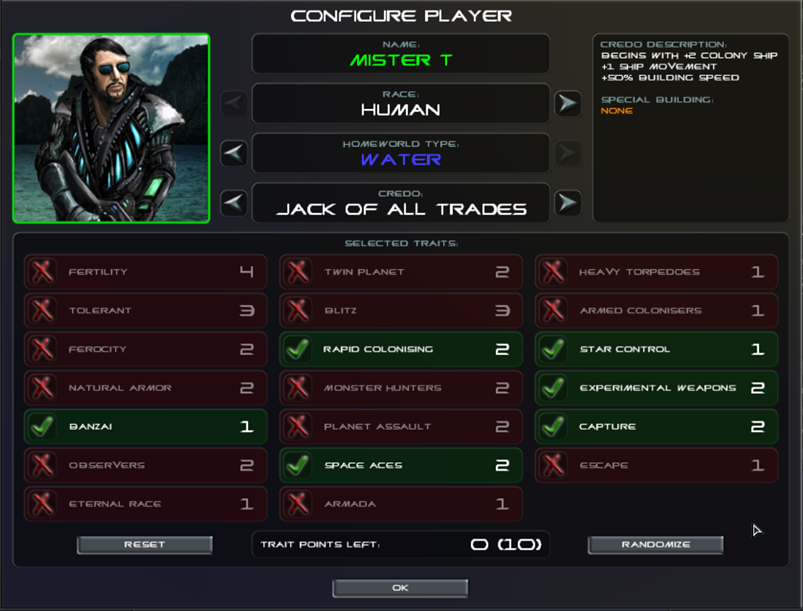Click the green checkmark beside Space Aces
This screenshot has width=803, height=611.
pyautogui.click(x=298, y=465)
